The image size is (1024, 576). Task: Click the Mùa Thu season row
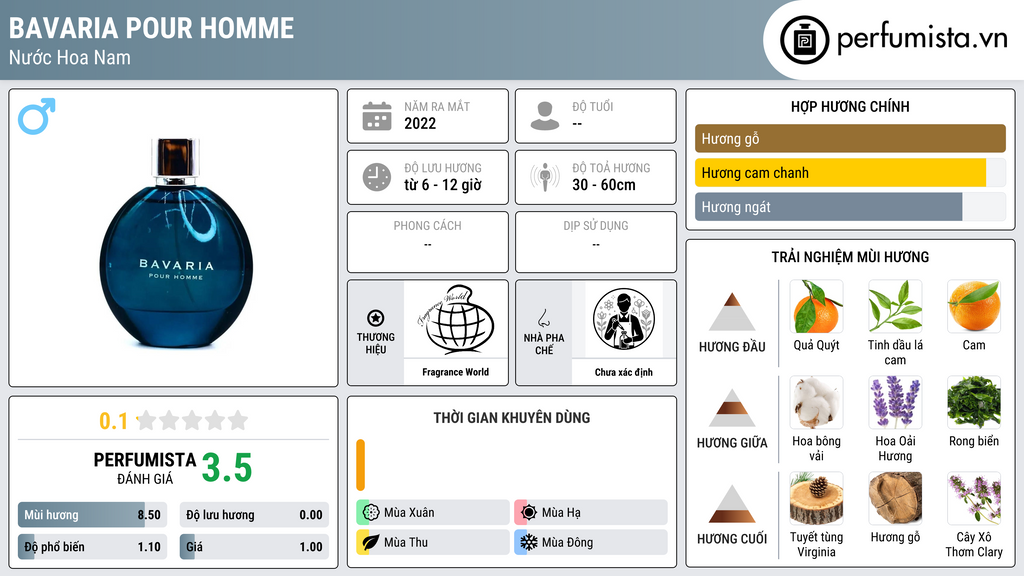pyautogui.click(x=433, y=542)
